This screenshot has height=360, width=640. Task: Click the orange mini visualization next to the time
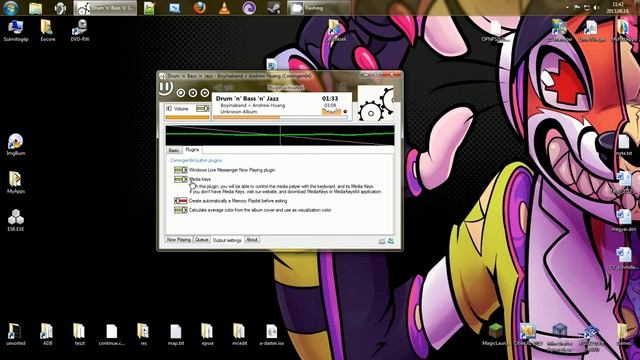point(331,112)
